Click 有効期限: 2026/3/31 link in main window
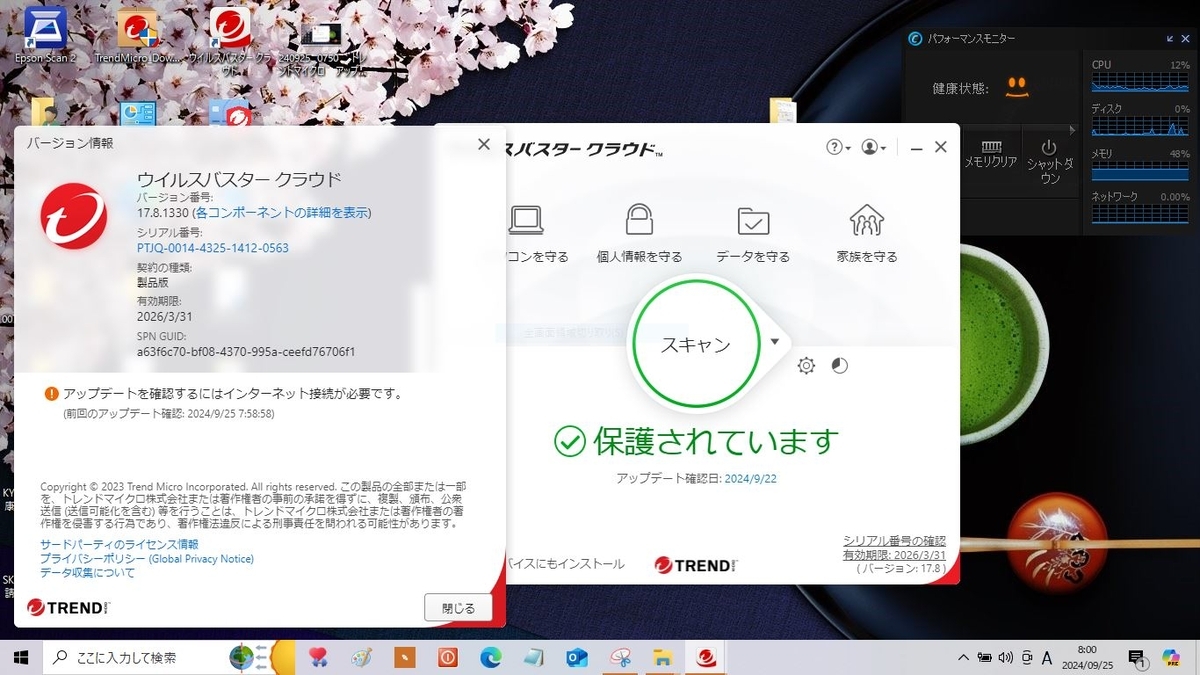 point(894,554)
